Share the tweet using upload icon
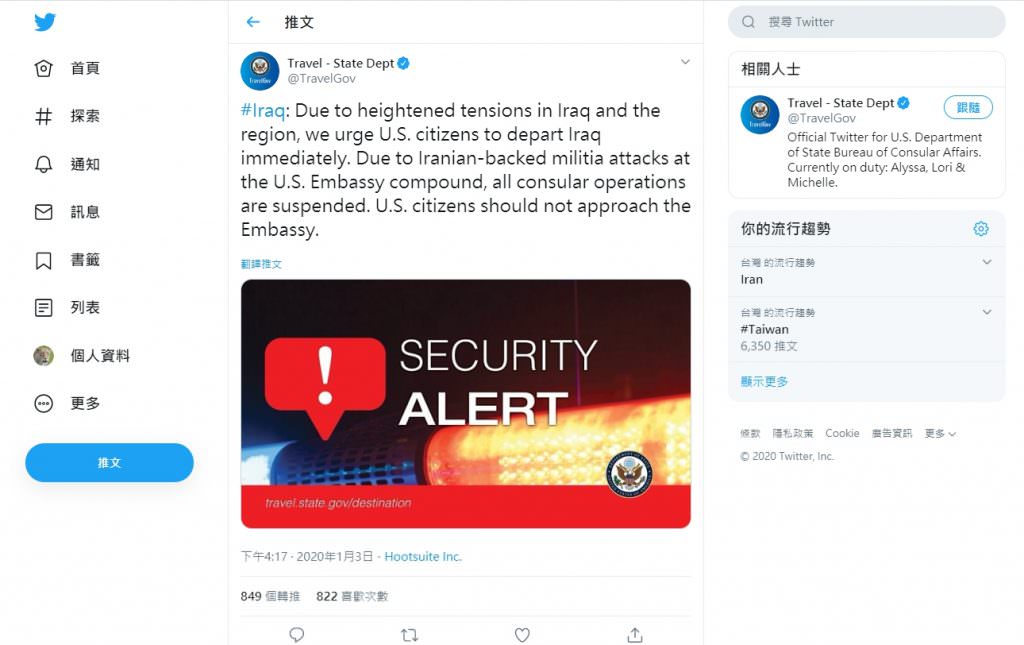1024x645 pixels. click(635, 635)
